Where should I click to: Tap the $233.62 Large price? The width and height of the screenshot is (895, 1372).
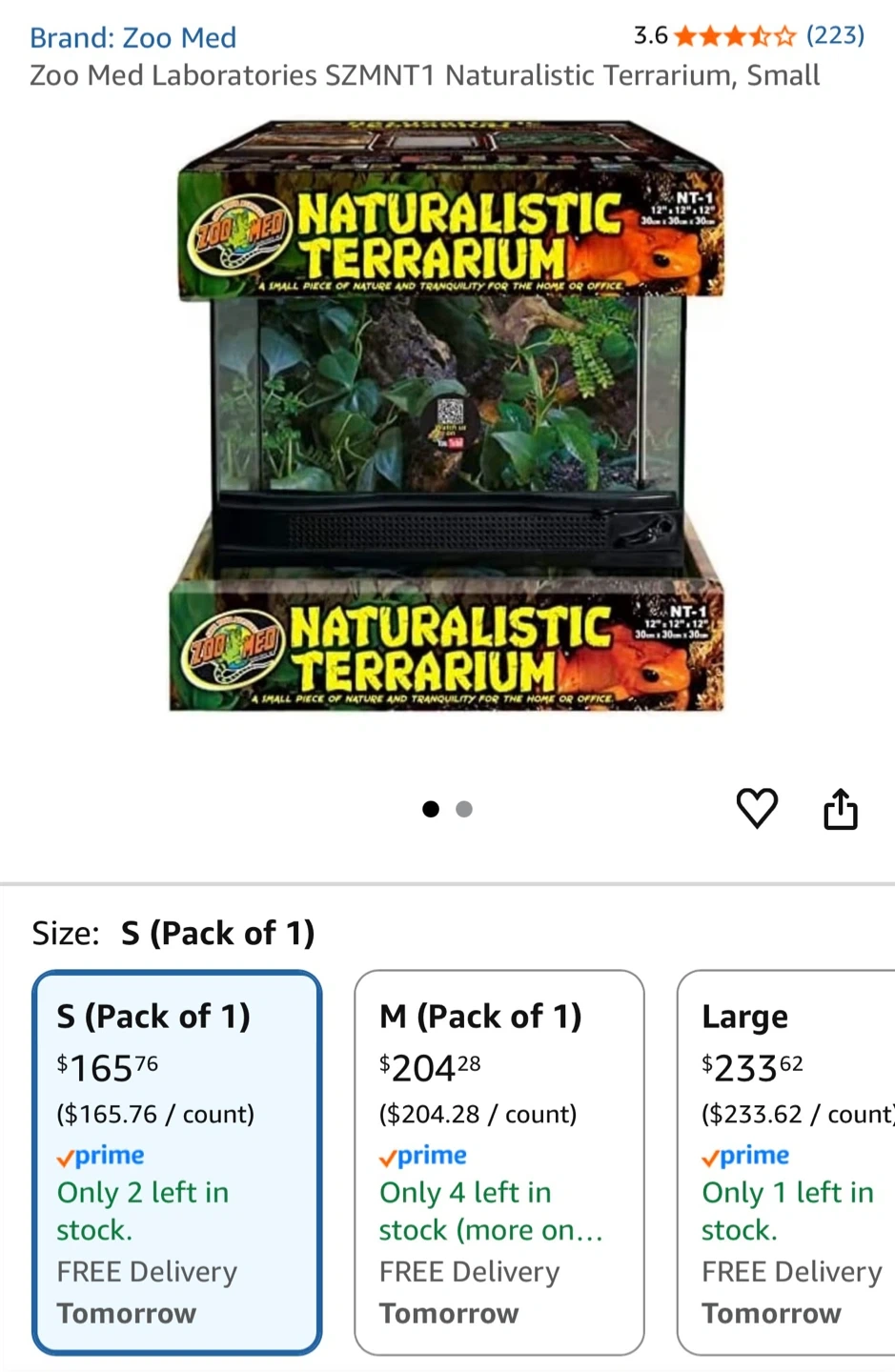point(752,1067)
